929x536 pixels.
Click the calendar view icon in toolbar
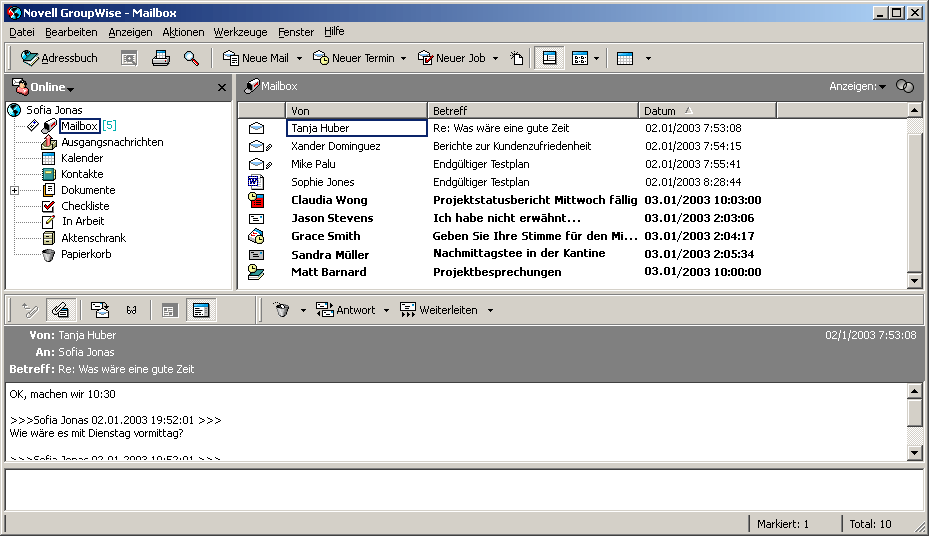(x=625, y=58)
